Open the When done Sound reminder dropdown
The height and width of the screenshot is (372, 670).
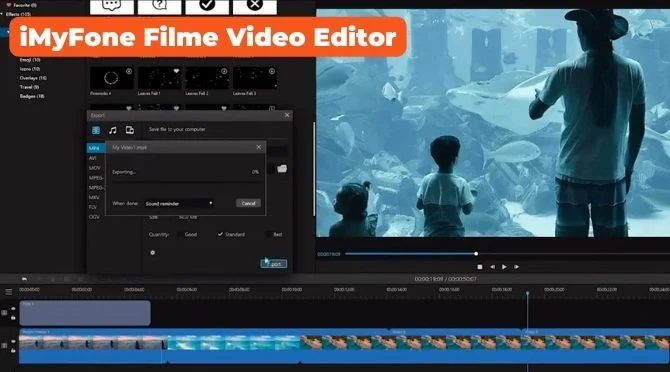(x=179, y=204)
